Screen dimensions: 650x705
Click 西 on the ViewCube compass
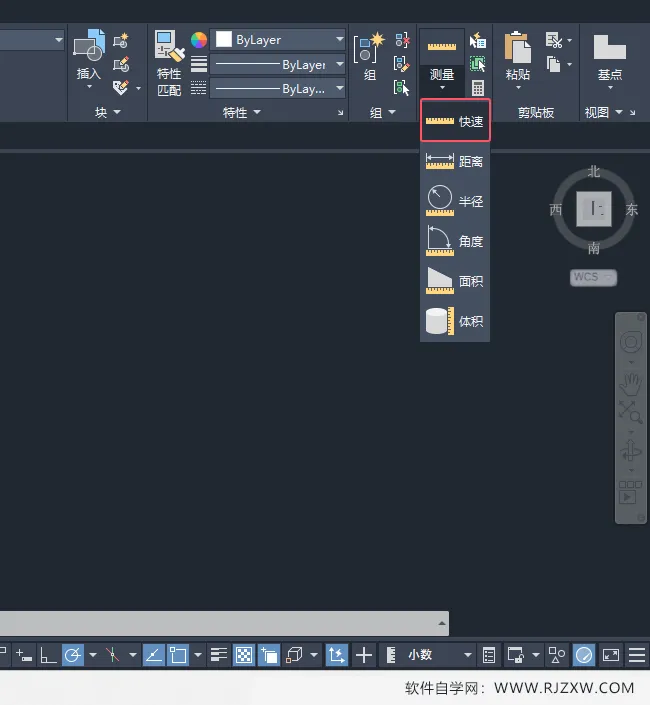(x=556, y=209)
